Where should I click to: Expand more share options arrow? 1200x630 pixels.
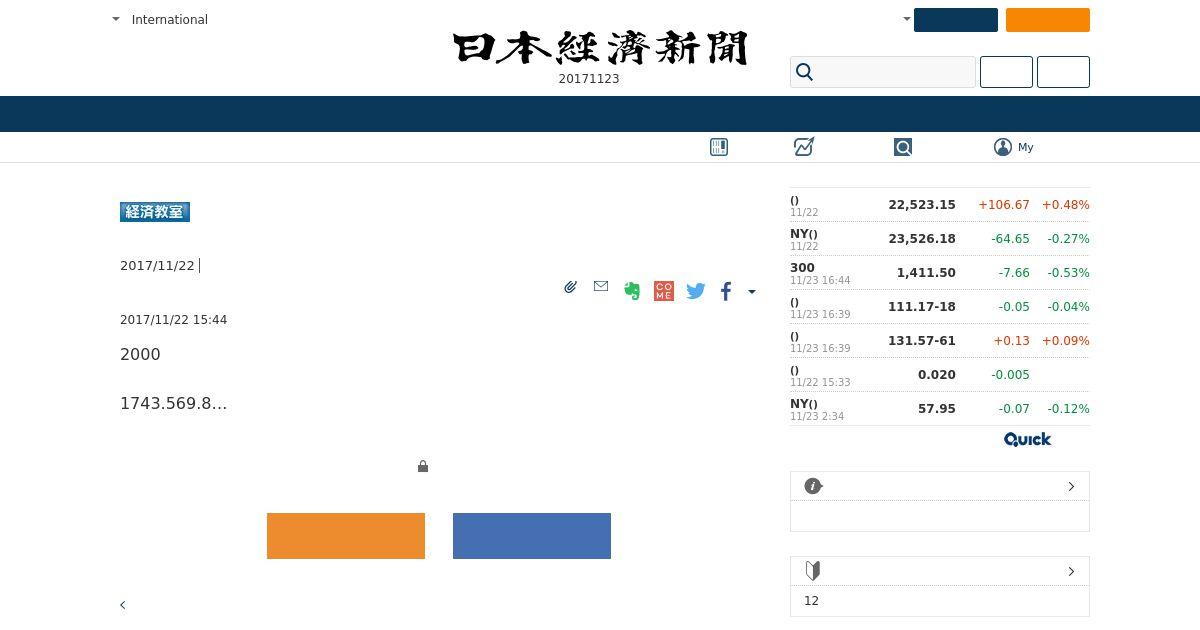752,292
